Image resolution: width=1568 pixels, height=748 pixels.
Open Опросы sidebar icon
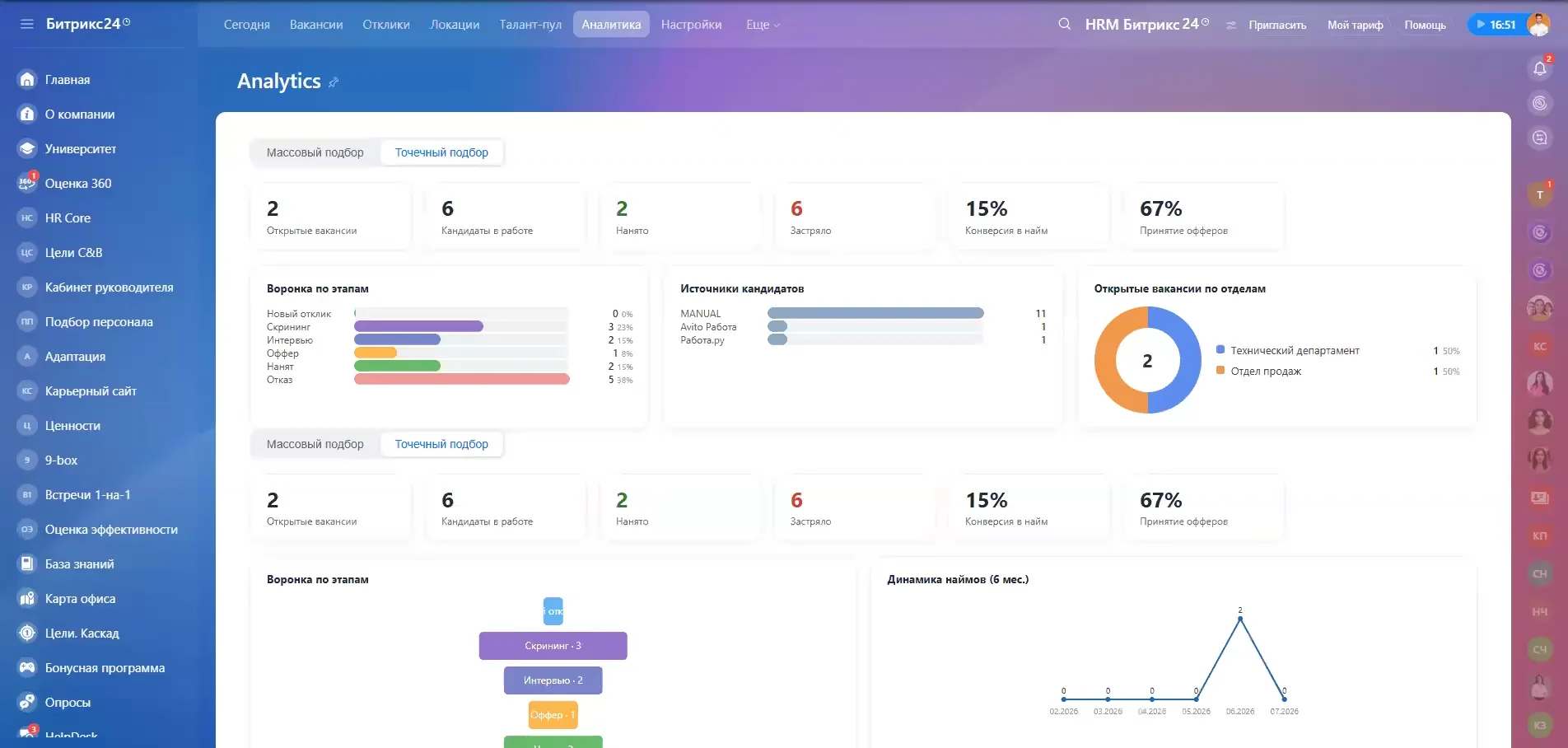pyautogui.click(x=27, y=702)
